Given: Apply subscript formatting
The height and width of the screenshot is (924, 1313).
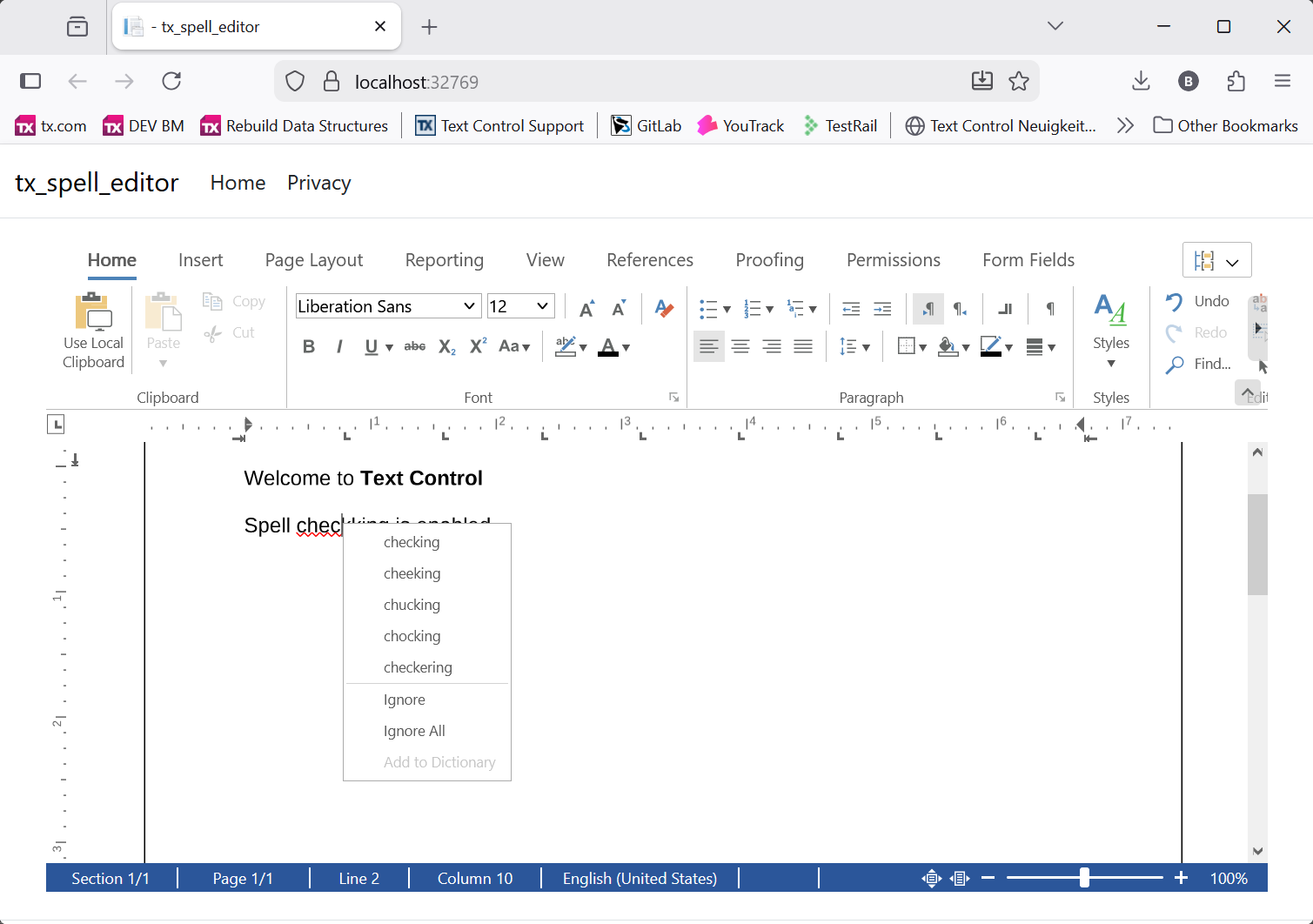Looking at the screenshot, I should (445, 345).
